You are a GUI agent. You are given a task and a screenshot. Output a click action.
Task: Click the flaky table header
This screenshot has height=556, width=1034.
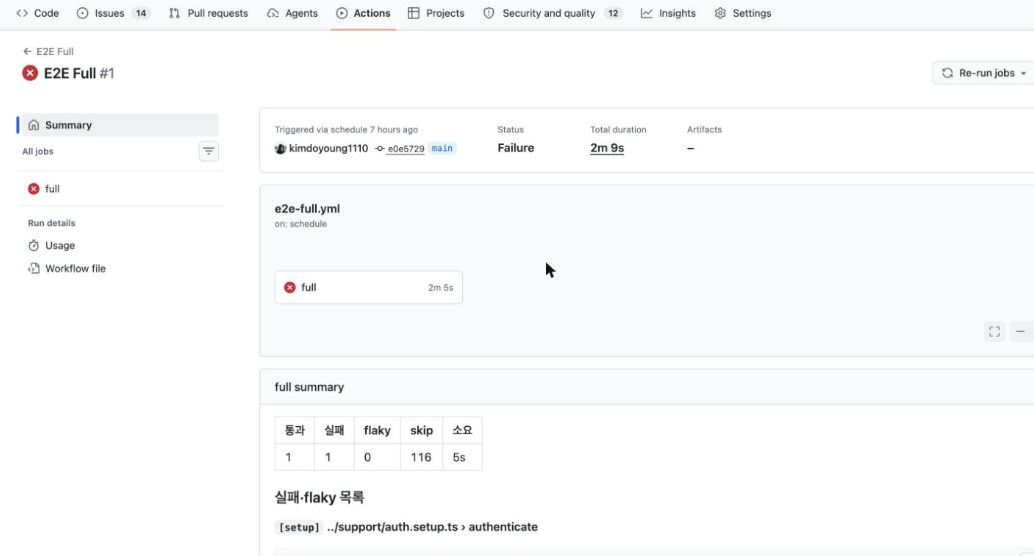[377, 430]
